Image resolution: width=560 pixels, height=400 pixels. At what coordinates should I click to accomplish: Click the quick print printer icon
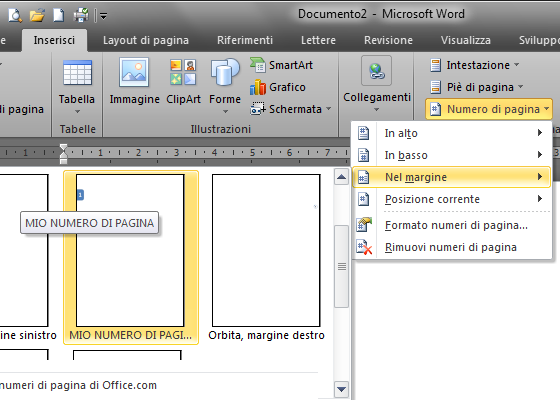pyautogui.click(x=81, y=15)
